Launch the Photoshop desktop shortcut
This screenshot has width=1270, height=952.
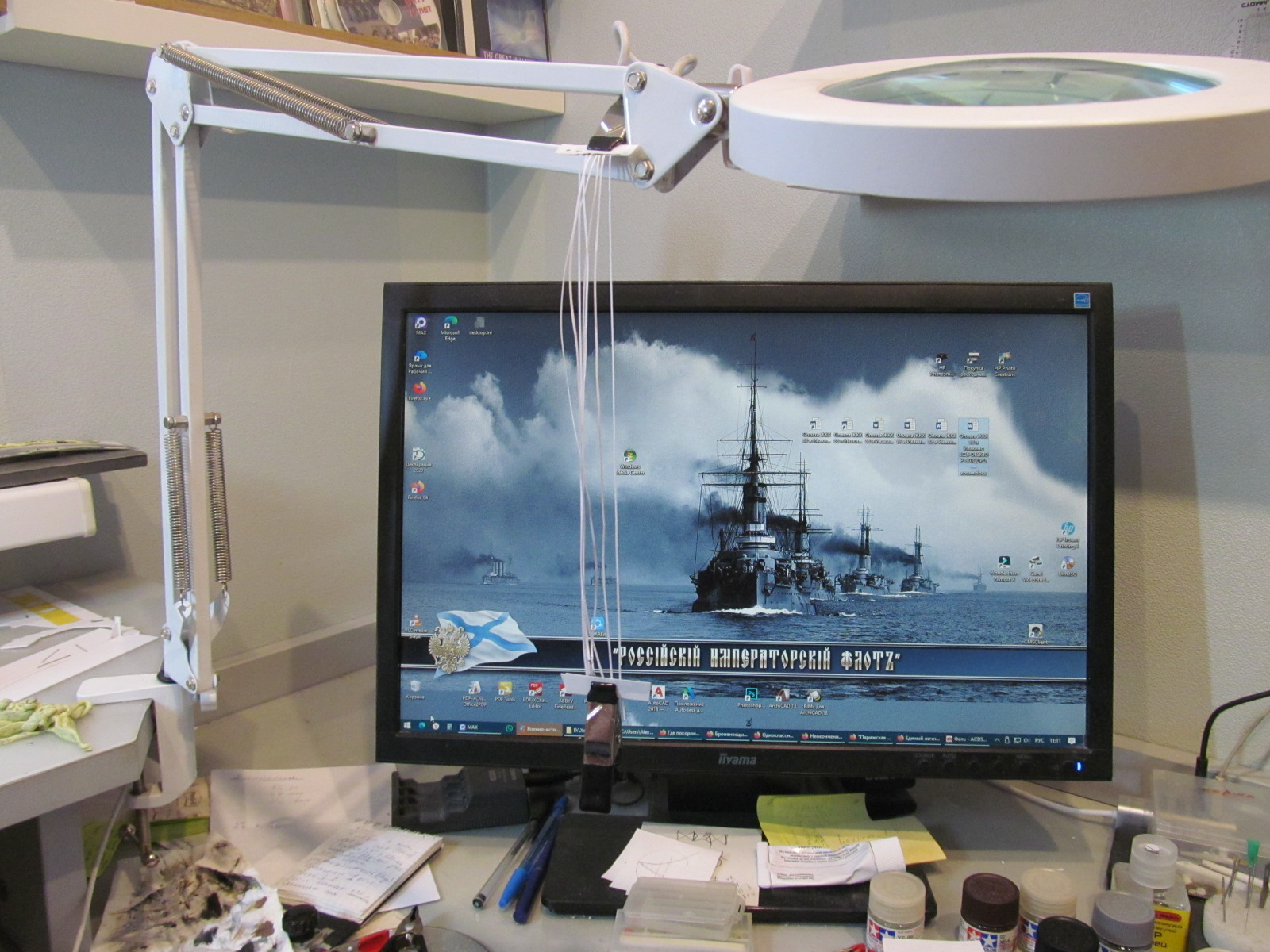(749, 695)
